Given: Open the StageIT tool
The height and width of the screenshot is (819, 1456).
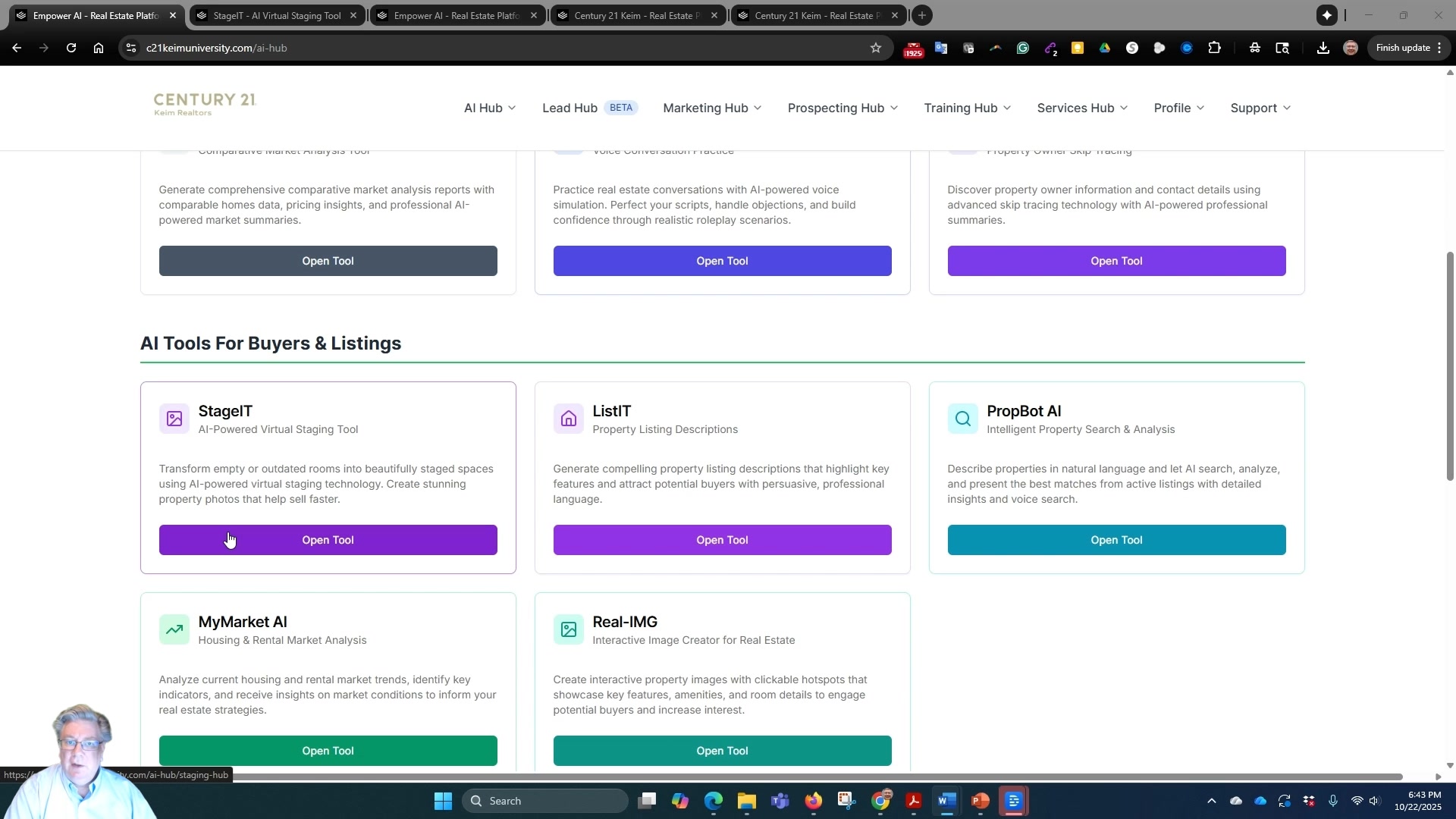Looking at the screenshot, I should pyautogui.click(x=328, y=540).
